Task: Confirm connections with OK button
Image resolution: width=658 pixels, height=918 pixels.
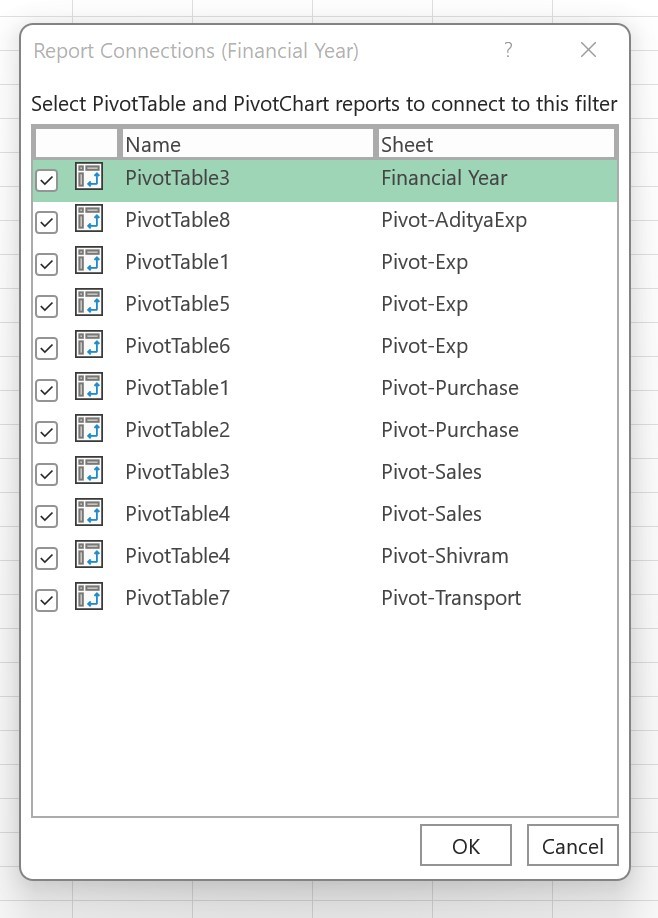Action: 466,845
